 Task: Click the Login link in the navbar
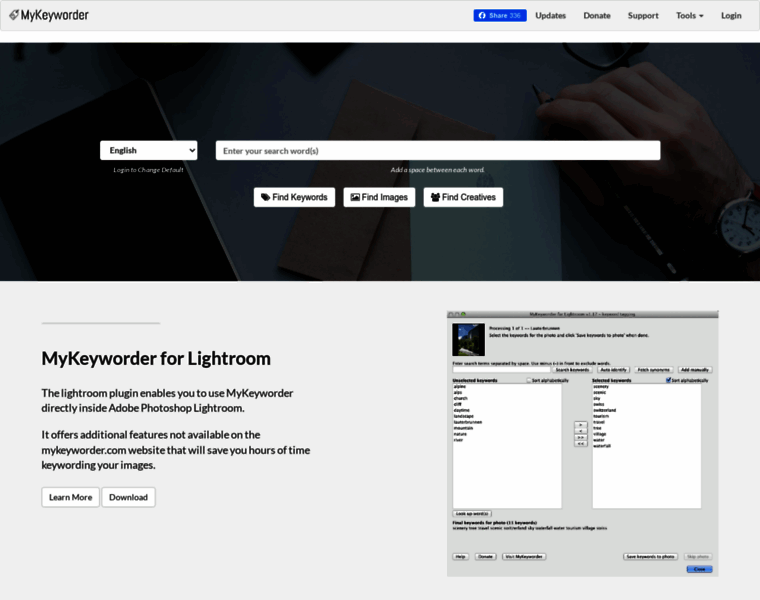[x=731, y=15]
